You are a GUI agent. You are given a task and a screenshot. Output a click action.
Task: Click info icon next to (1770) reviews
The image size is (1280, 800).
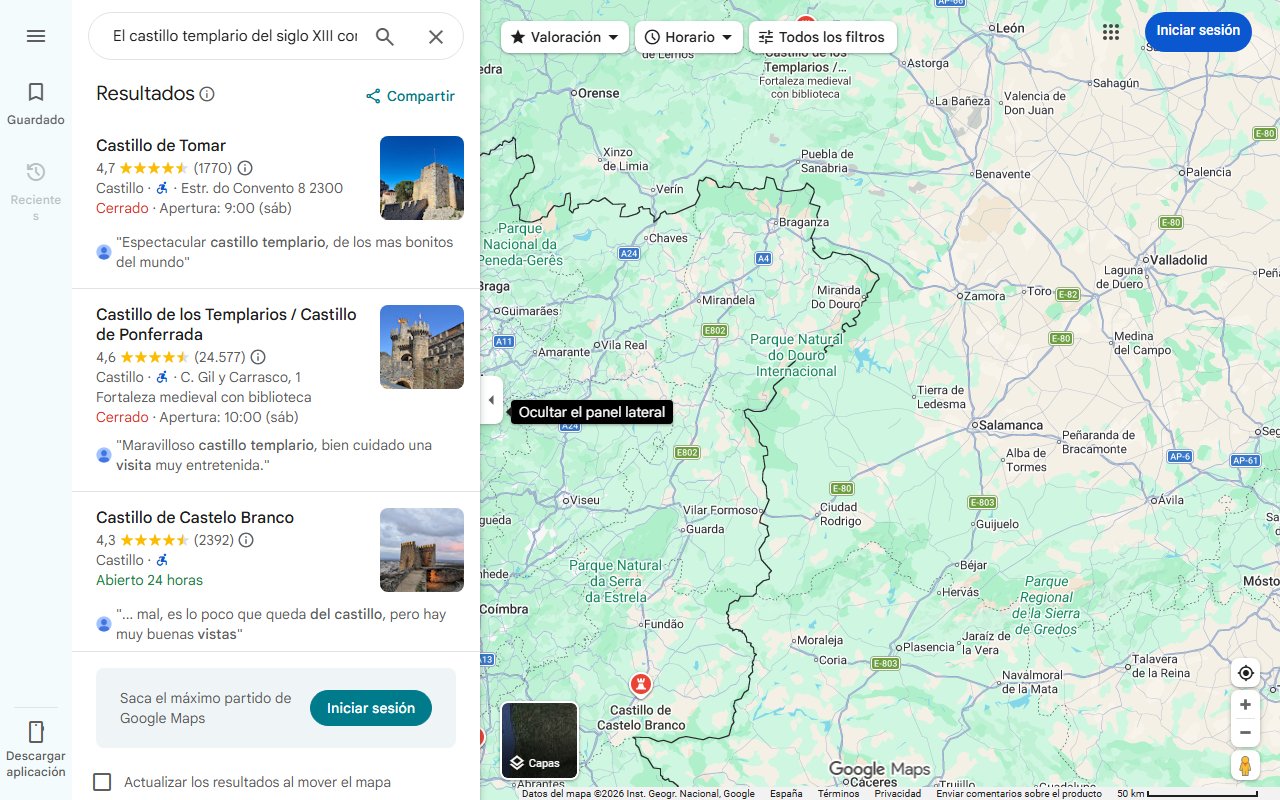tap(245, 168)
